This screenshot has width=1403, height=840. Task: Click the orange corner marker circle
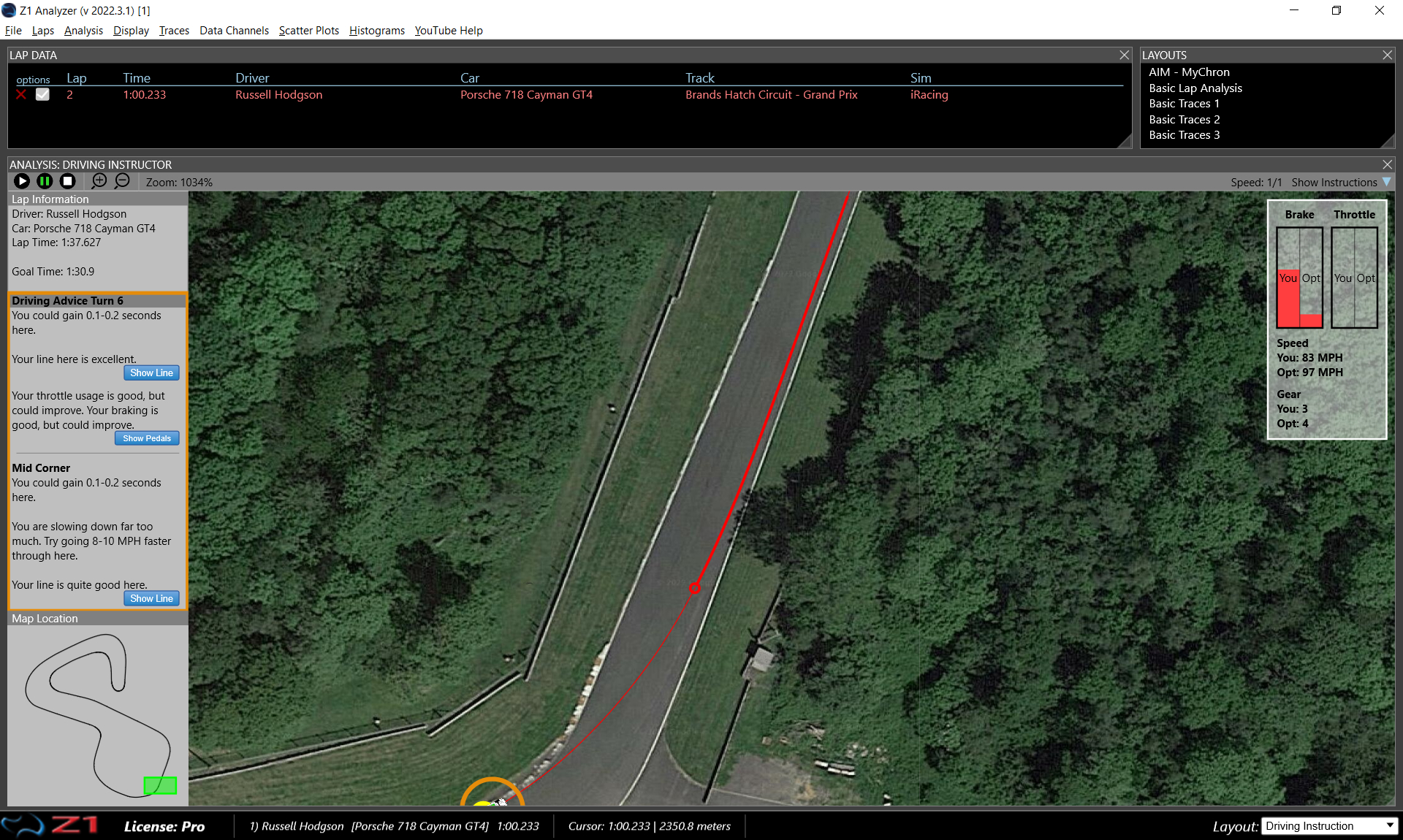coord(492,792)
